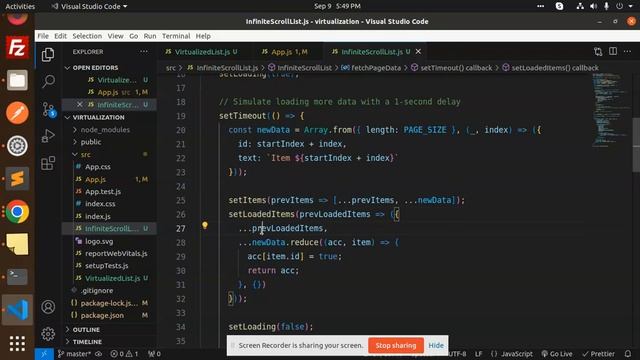Click the lightbulb code action on line 27
Image resolution: width=640 pixels, height=360 pixels.
point(205,225)
